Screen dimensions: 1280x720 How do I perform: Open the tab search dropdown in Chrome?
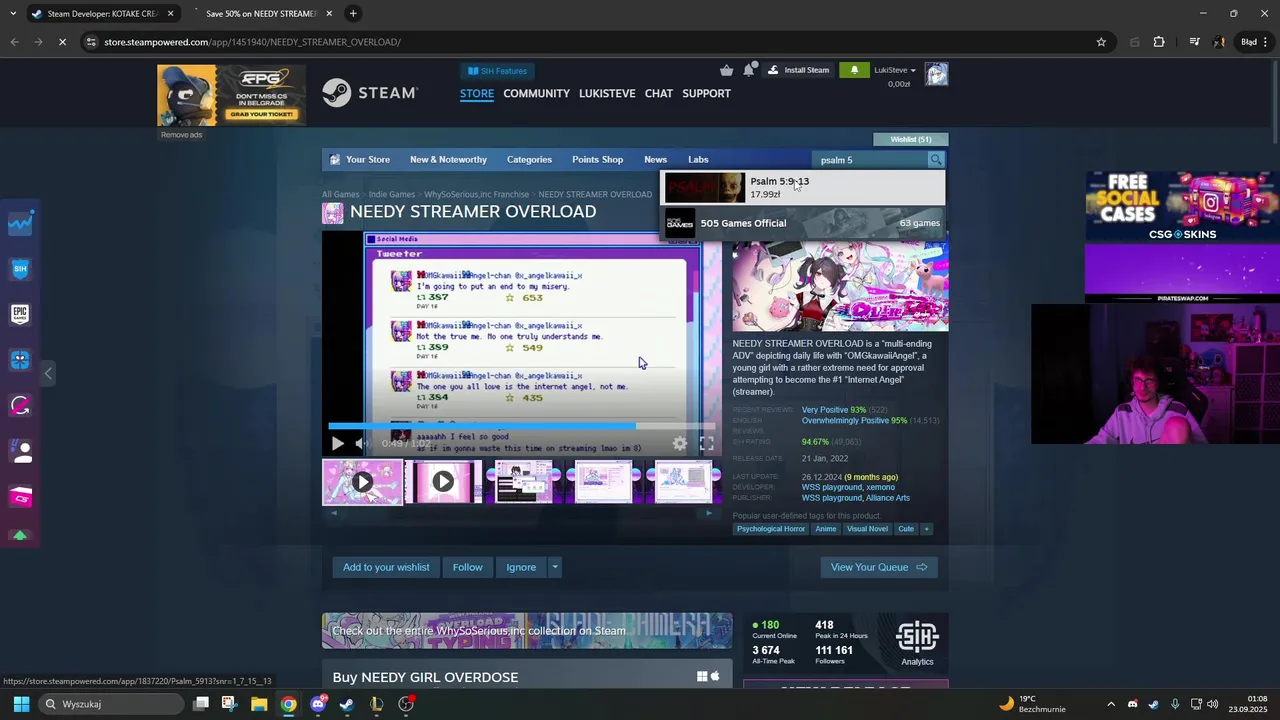point(11,14)
